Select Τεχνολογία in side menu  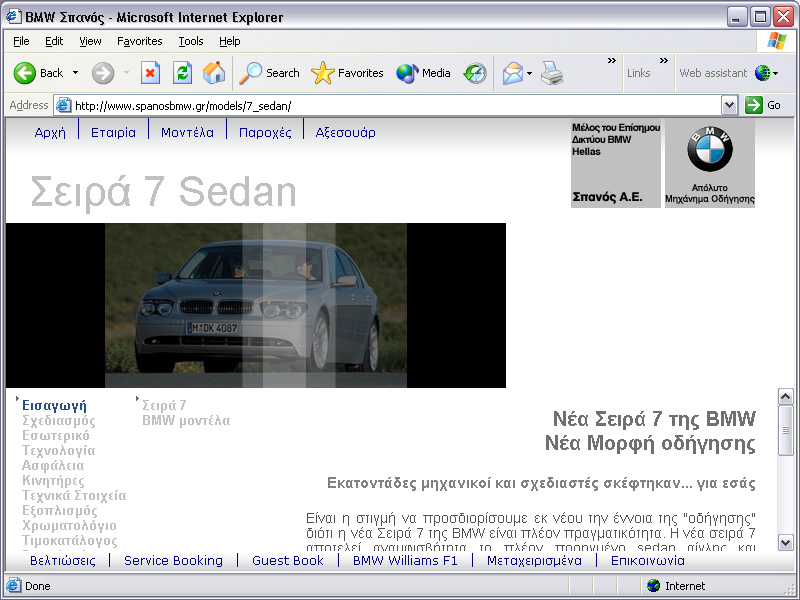59,451
